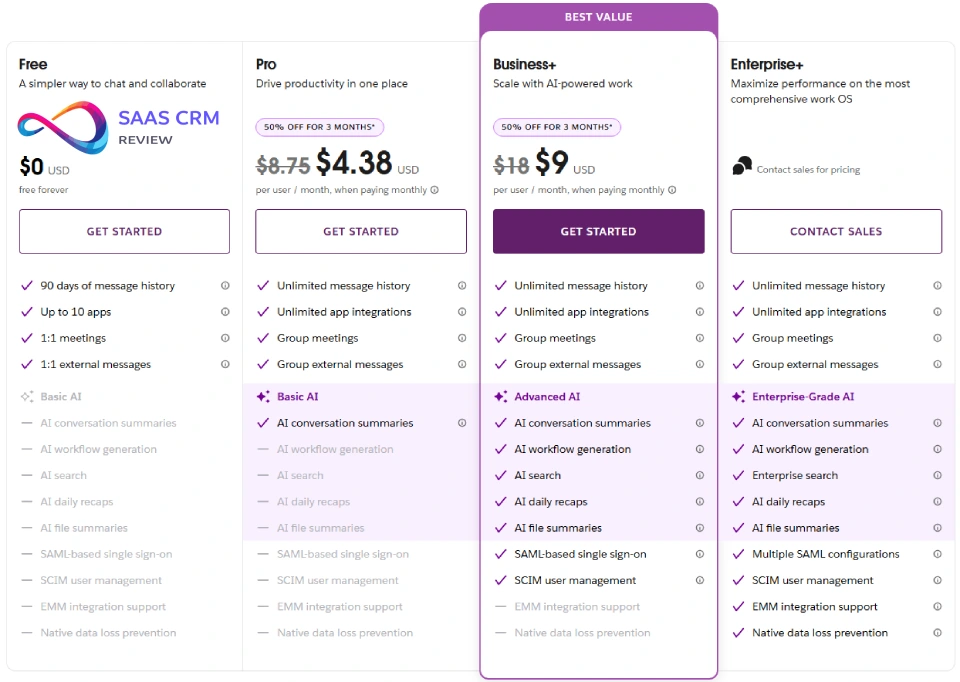Click chat bubble icon beside Contact sales for pricing
The height and width of the screenshot is (682, 960).
[x=742, y=167]
